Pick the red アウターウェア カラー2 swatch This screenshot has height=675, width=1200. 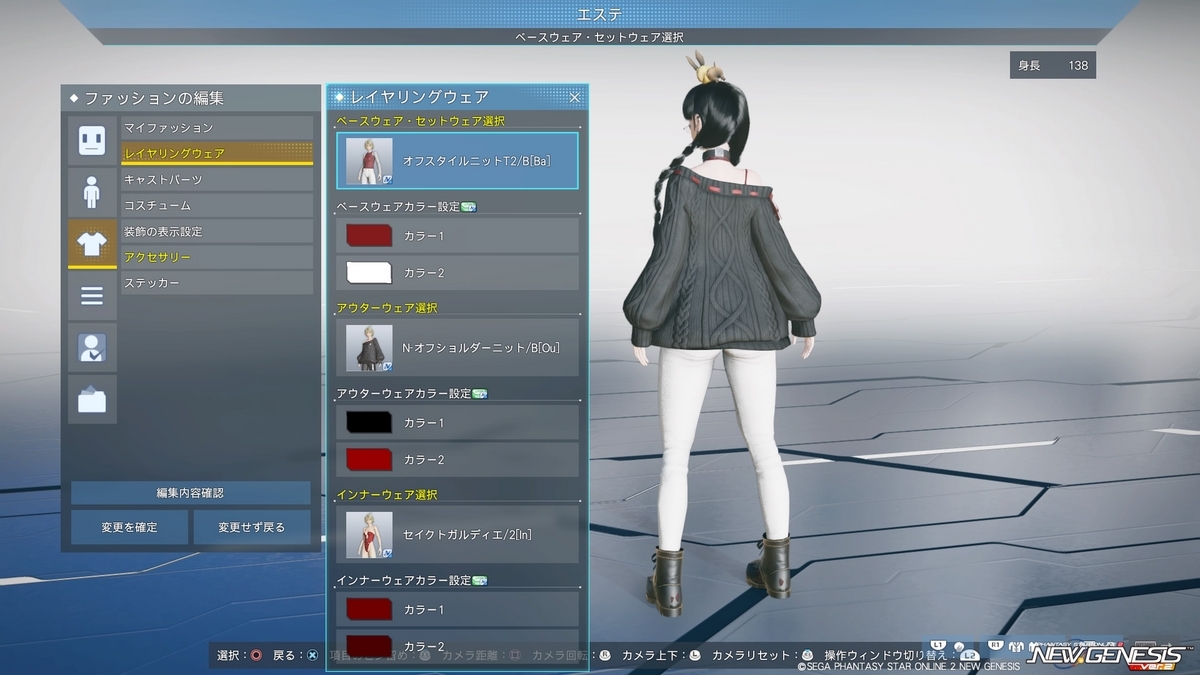[x=369, y=459]
